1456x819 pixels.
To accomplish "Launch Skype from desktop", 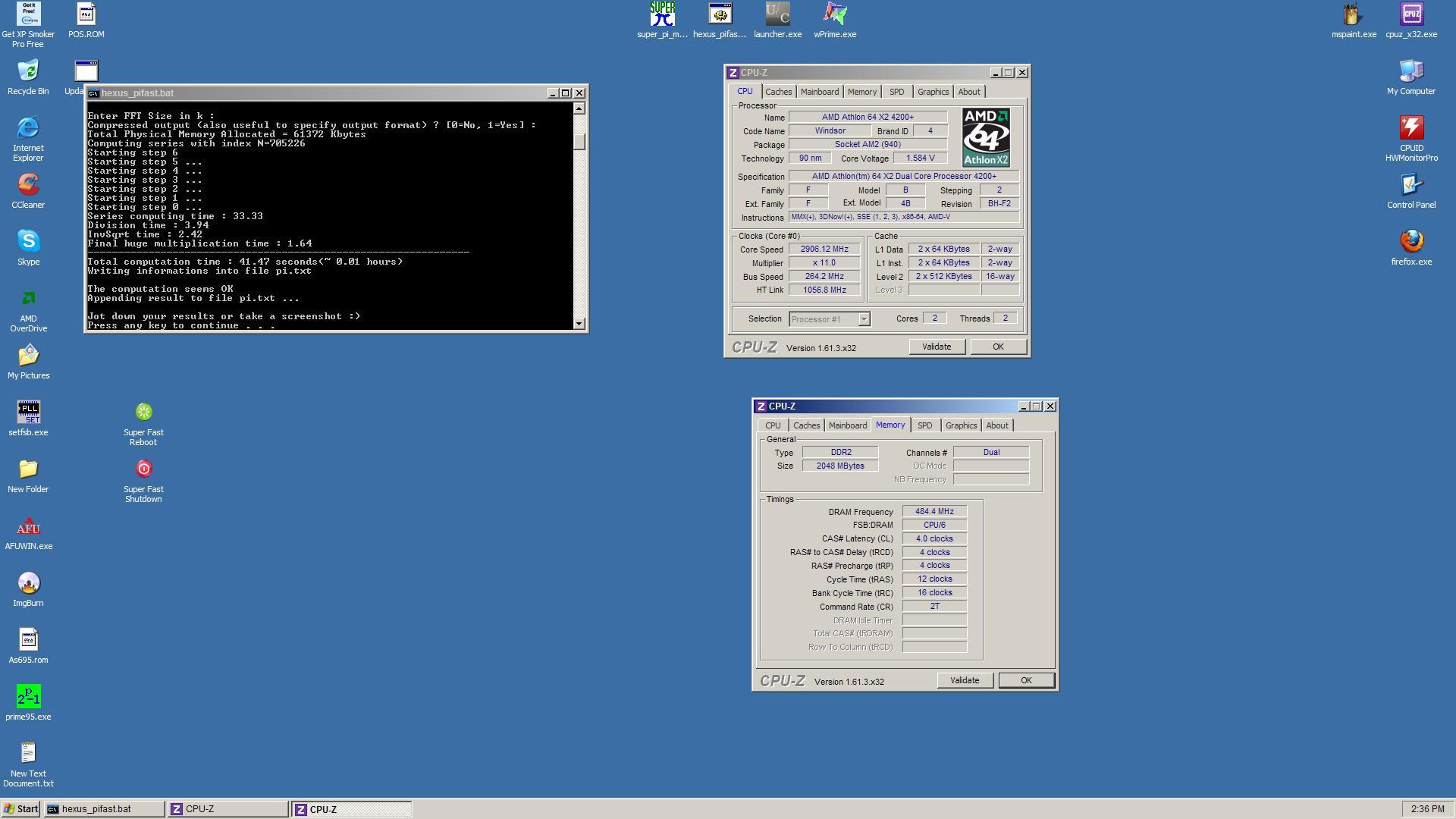I will 28,248.
